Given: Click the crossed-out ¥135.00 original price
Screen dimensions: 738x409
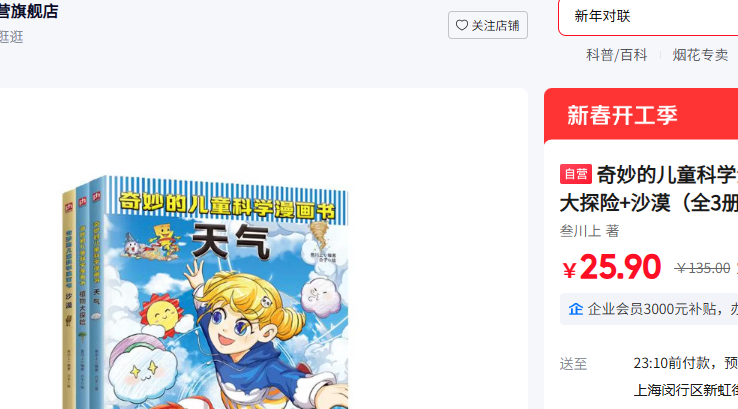Looking at the screenshot, I should pyautogui.click(x=702, y=268).
